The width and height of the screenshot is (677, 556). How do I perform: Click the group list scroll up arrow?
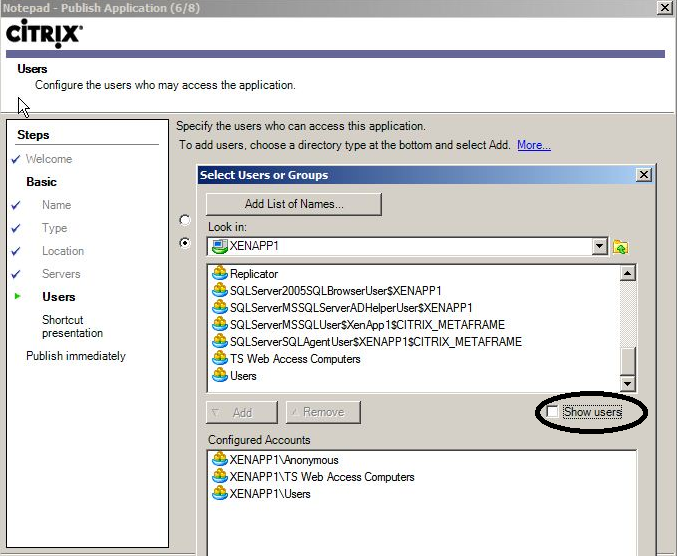pyautogui.click(x=627, y=273)
